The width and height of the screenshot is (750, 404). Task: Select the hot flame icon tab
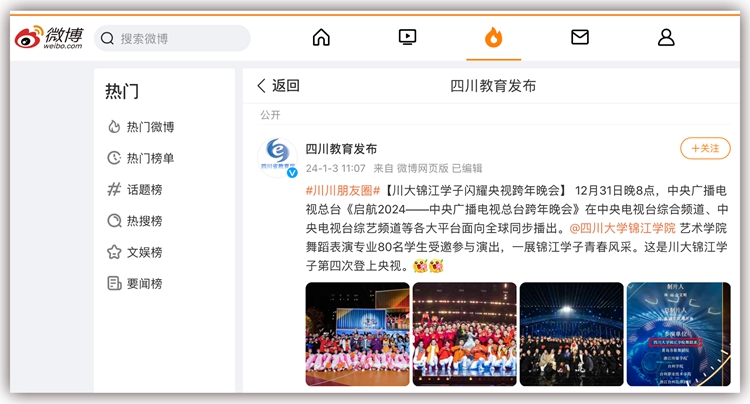493,38
